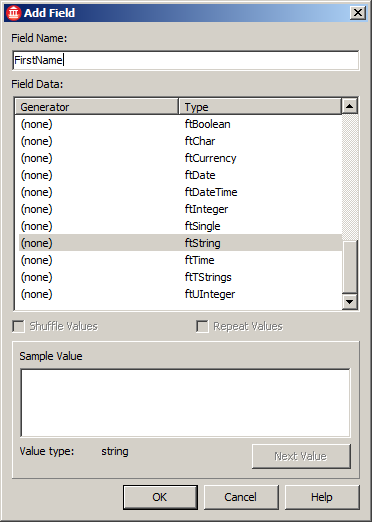Image resolution: width=372 pixels, height=522 pixels.
Task: Sort by the Type column header
Action: [260, 107]
